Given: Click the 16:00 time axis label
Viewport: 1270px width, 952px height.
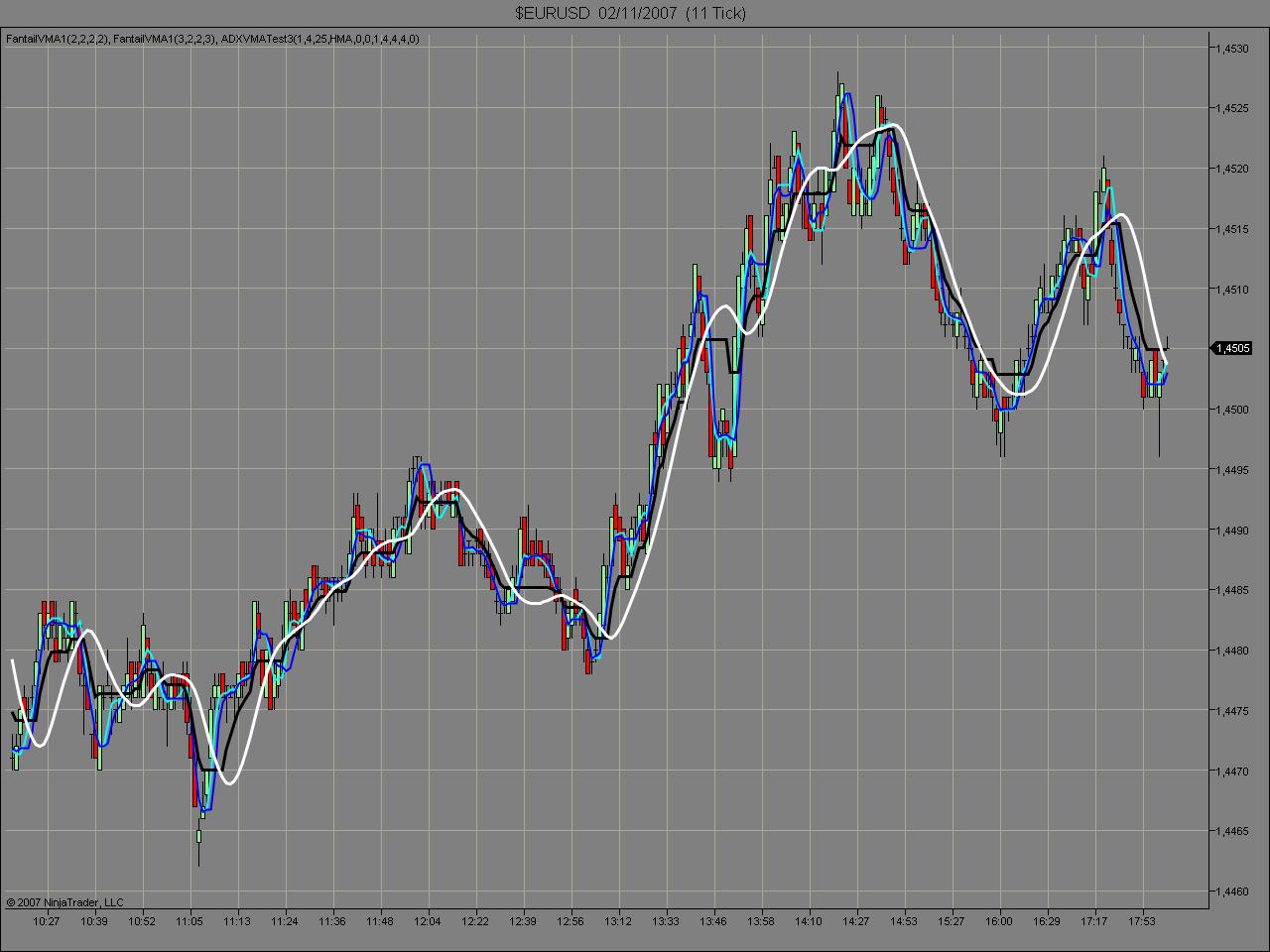Looking at the screenshot, I should 999,920.
